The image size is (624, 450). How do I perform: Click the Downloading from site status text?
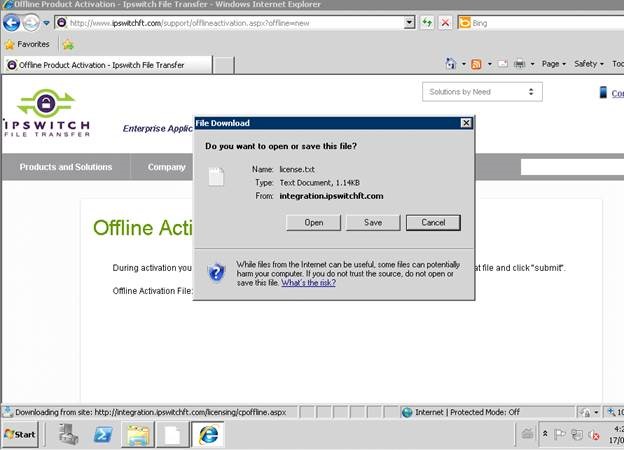click(150, 412)
